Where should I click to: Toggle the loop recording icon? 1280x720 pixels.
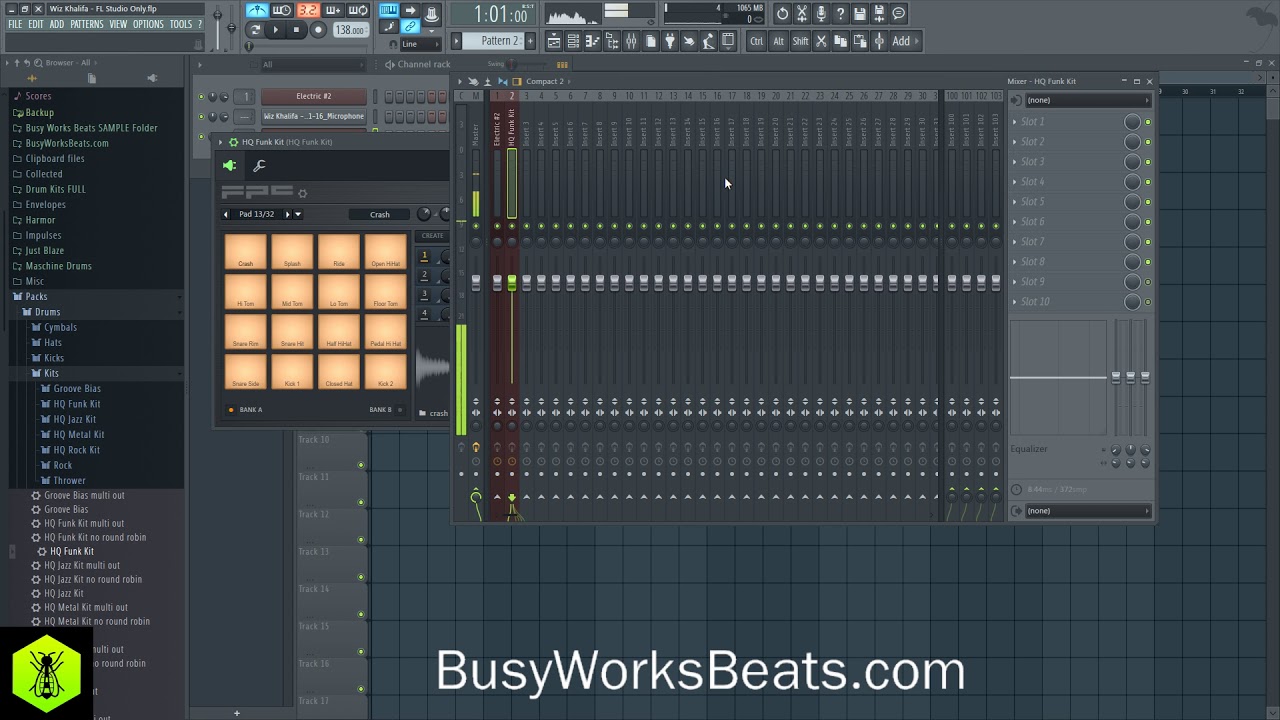(357, 11)
